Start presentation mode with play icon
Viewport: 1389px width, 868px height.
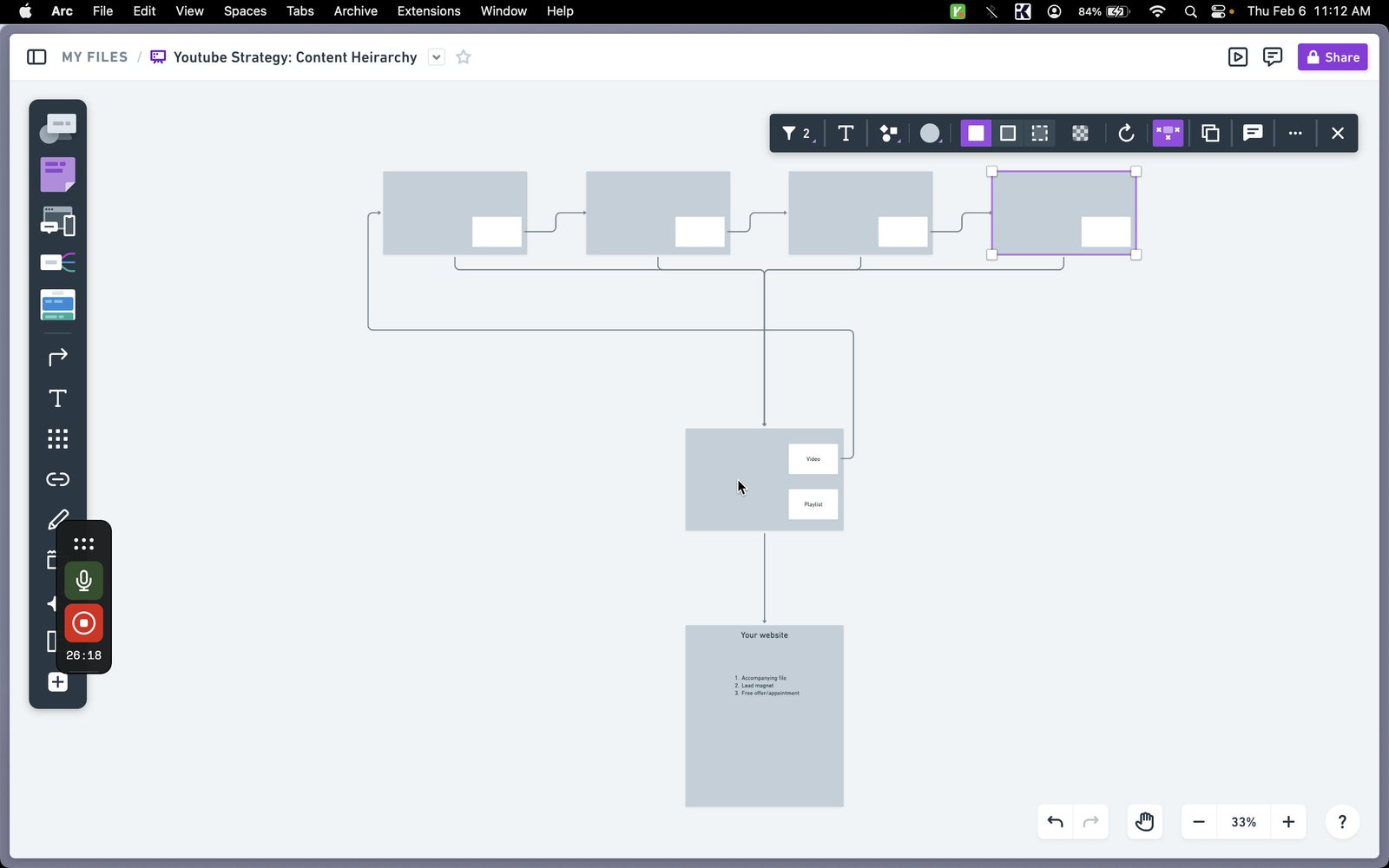[1238, 57]
